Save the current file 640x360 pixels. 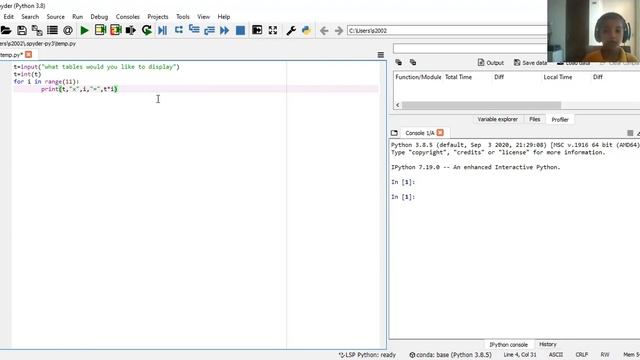coord(22,30)
